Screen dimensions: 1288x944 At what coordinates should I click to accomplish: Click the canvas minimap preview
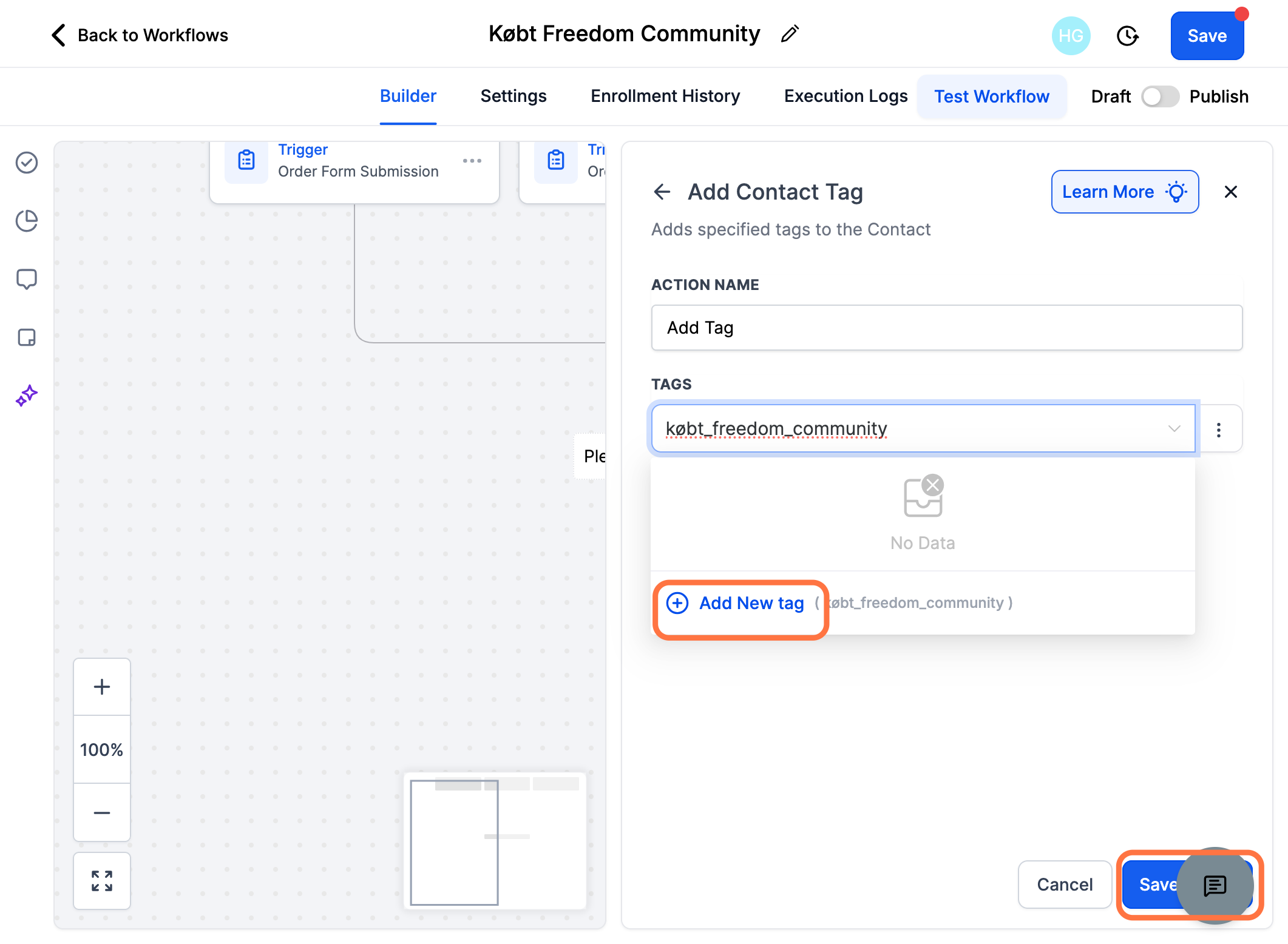pyautogui.click(x=495, y=841)
